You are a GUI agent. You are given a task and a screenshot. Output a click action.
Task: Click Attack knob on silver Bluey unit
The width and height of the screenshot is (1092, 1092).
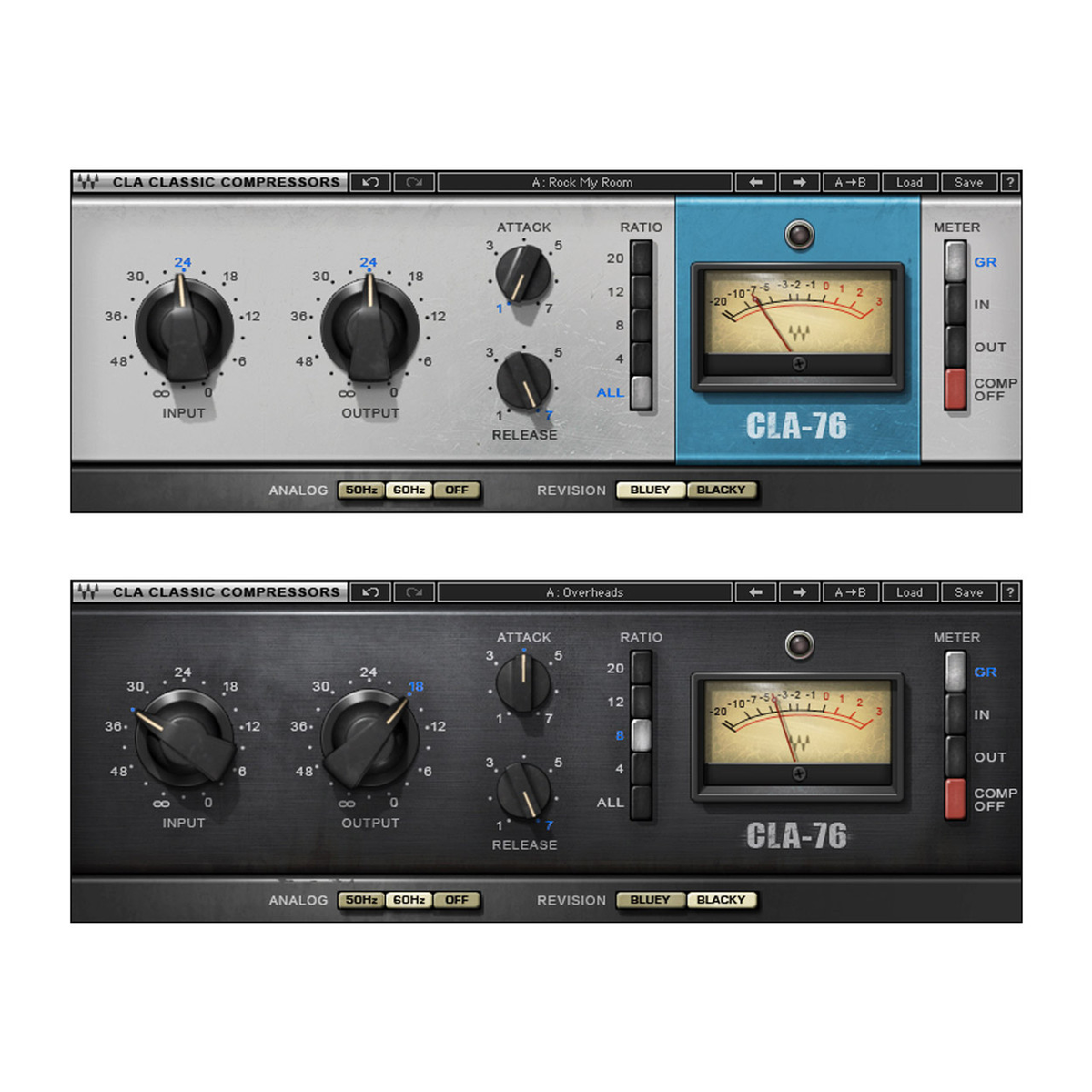tap(523, 274)
